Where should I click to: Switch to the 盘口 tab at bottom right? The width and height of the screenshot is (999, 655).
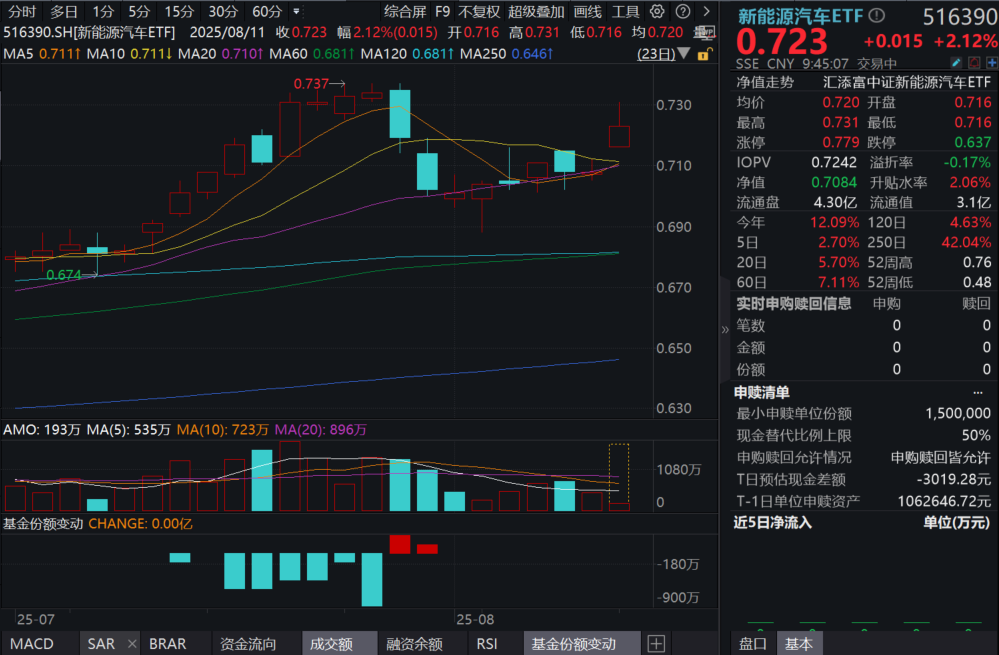click(751, 644)
